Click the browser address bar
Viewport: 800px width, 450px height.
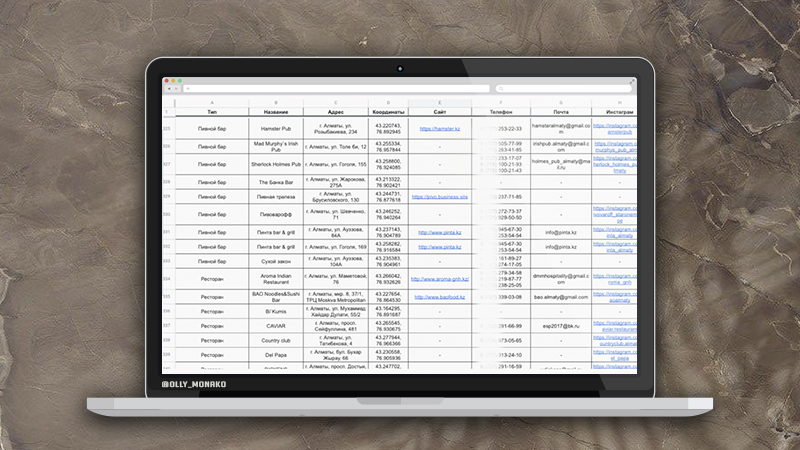click(337, 89)
